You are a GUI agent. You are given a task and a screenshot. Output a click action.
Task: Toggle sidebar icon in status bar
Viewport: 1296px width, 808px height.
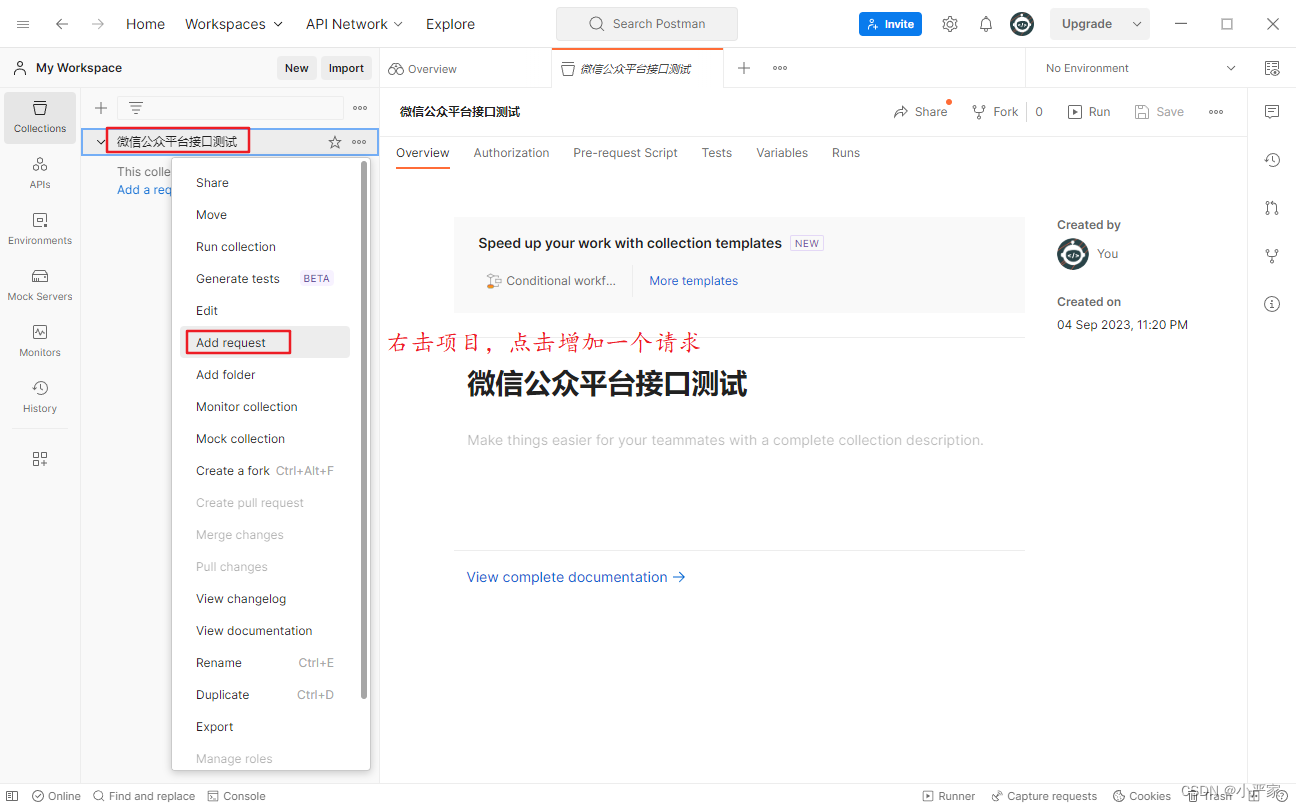pyautogui.click(x=12, y=796)
